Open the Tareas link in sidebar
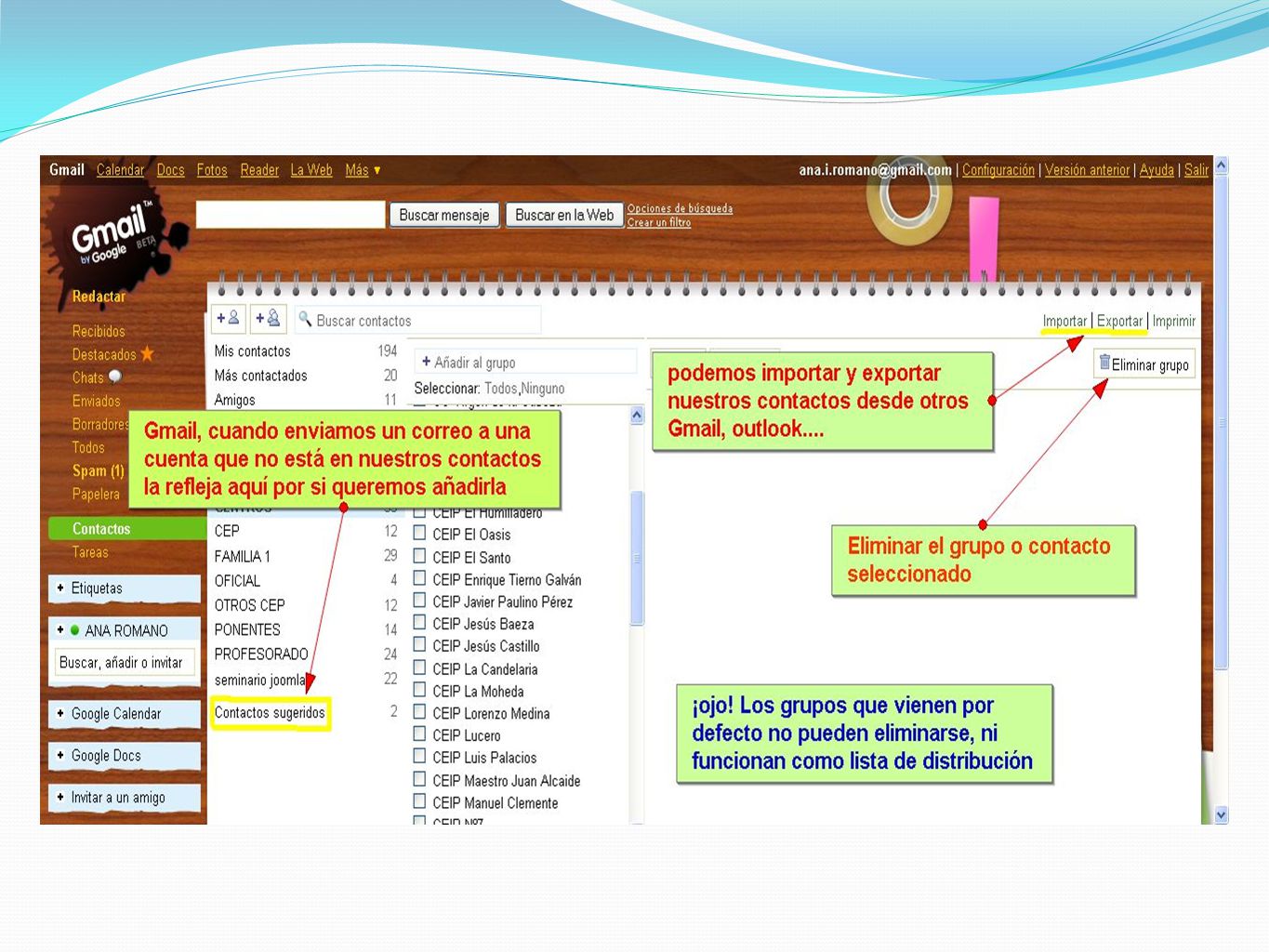 (x=90, y=552)
